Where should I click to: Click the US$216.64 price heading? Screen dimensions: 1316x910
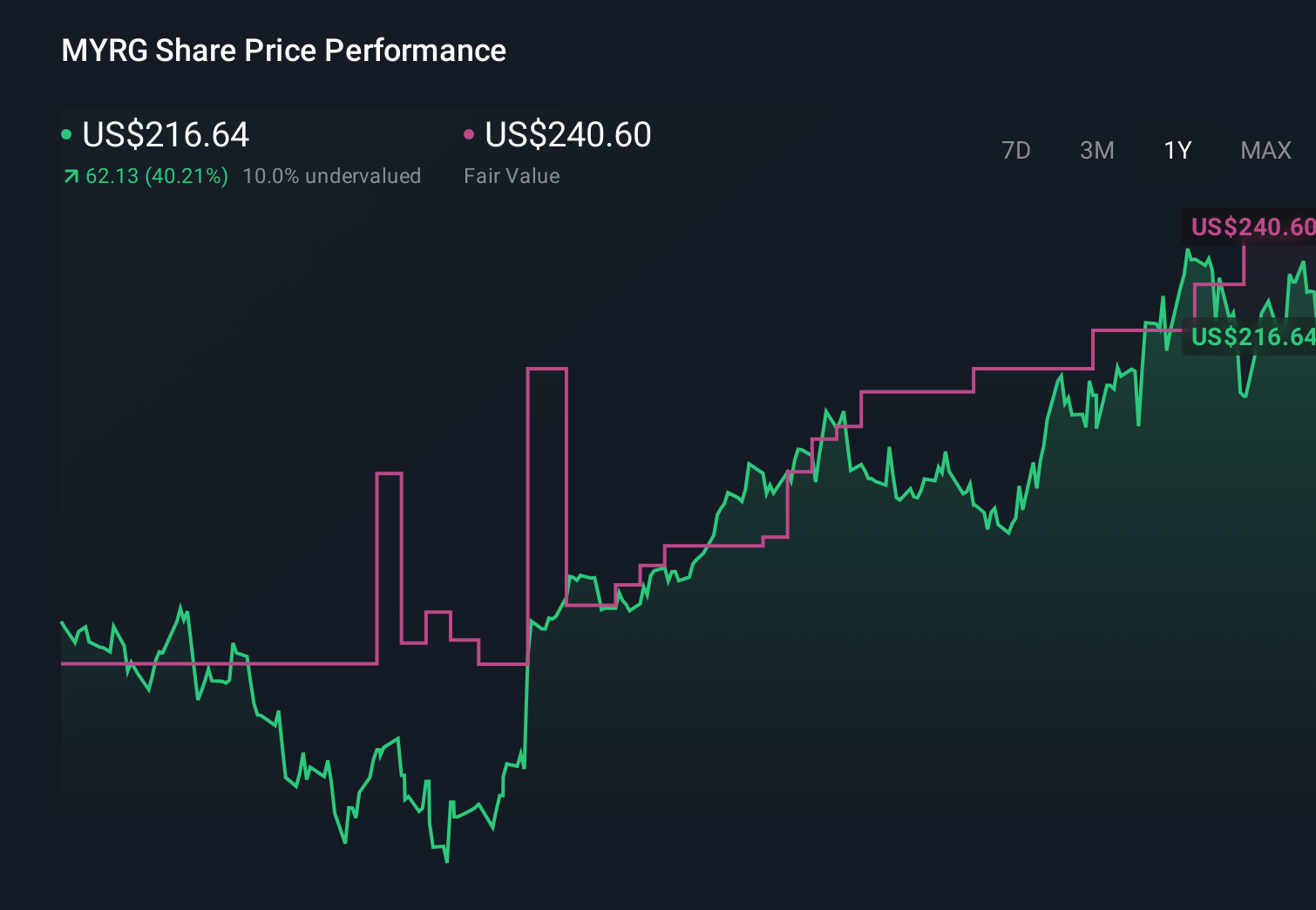click(x=166, y=134)
